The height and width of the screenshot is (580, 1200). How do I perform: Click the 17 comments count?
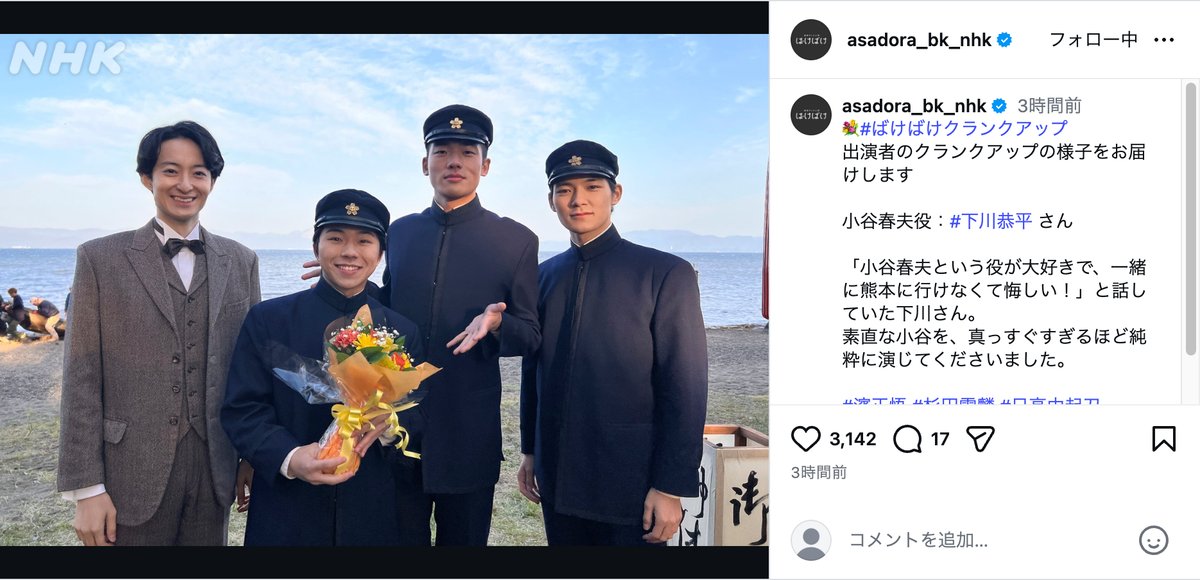pyautogui.click(x=940, y=439)
